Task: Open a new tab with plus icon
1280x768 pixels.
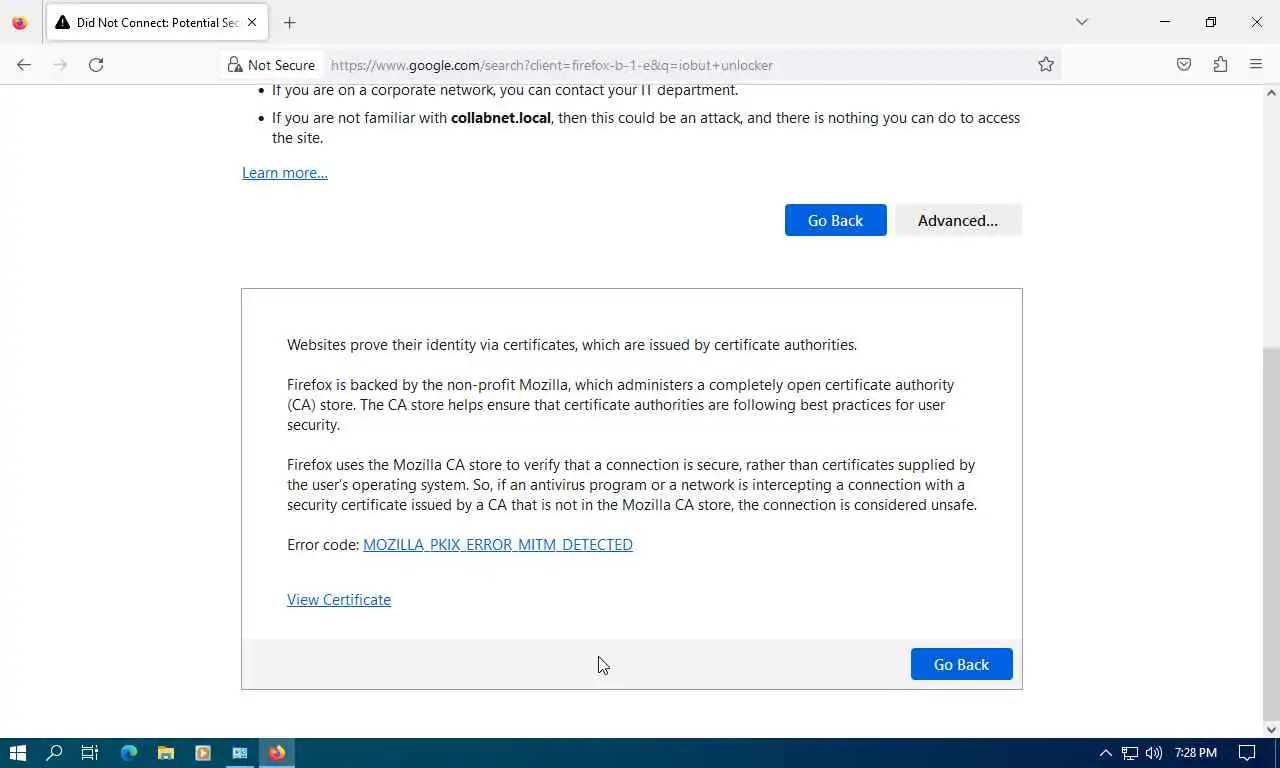Action: [289, 22]
